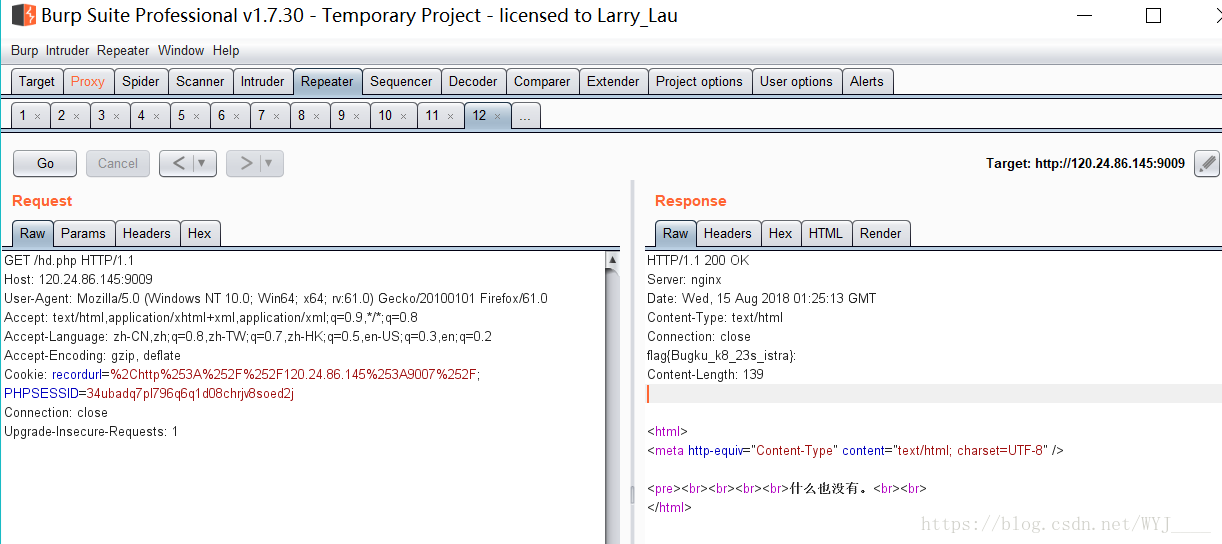Screen dimensions: 1222x544
Task: Close Repeater tab 3 with x
Action: tap(116, 116)
